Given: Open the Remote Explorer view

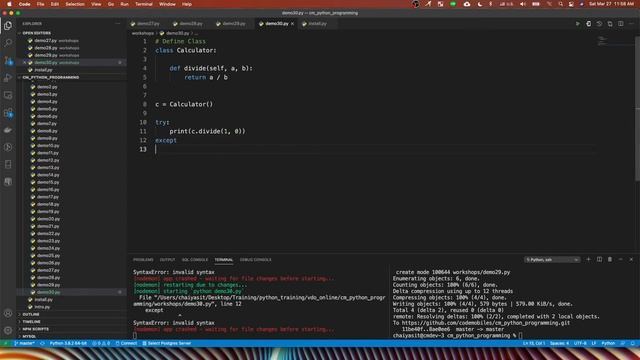Looking at the screenshot, I should tap(8, 95).
